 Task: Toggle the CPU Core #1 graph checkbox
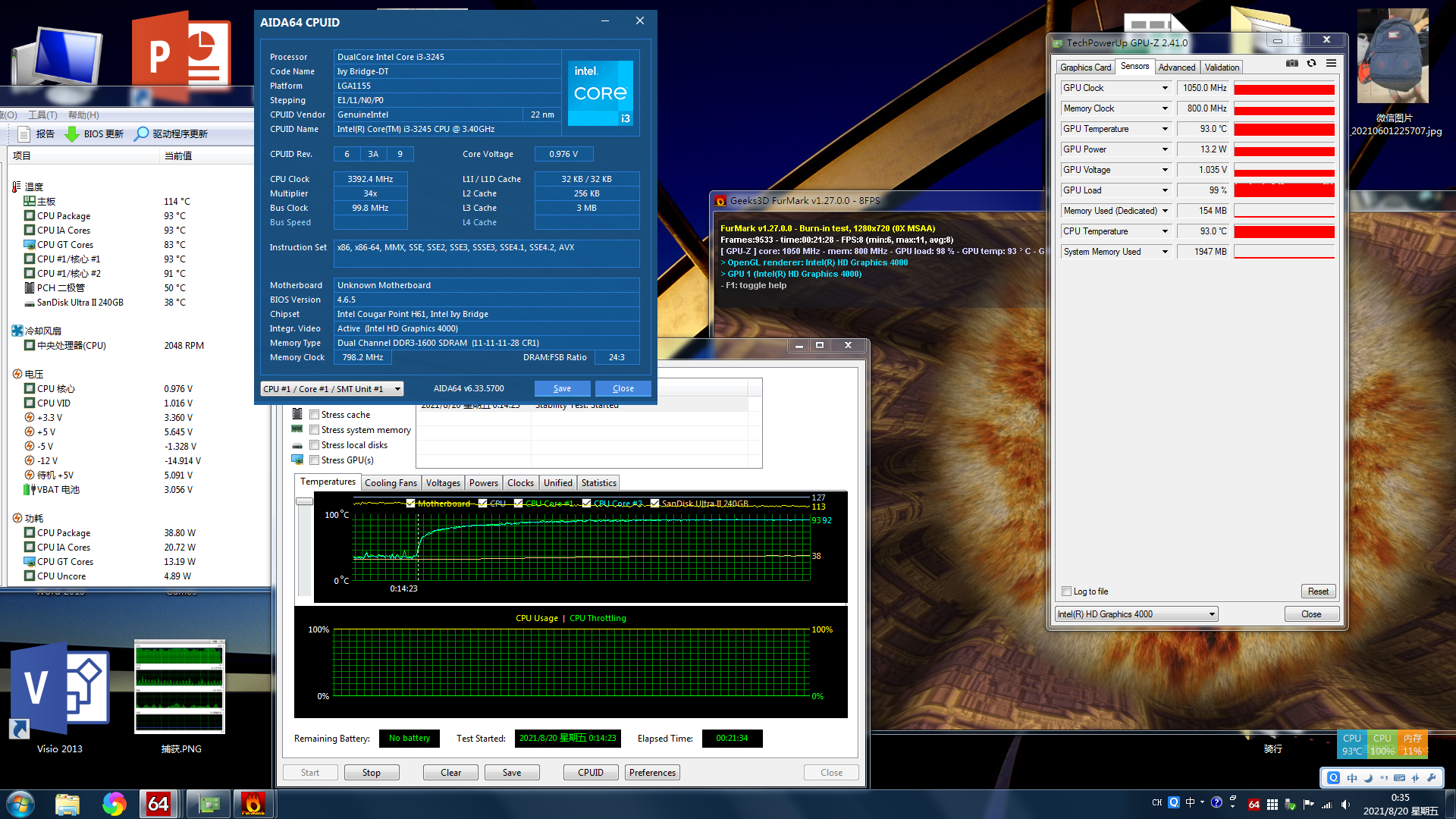click(x=519, y=504)
